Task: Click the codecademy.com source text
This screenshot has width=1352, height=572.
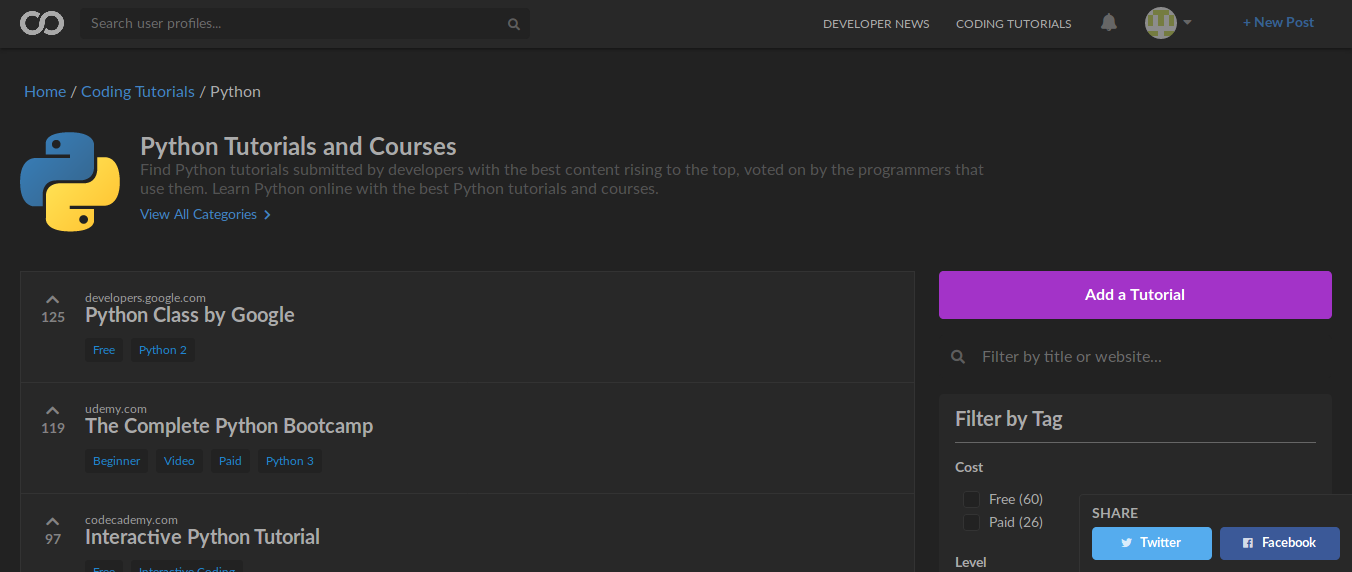Action: tap(131, 519)
